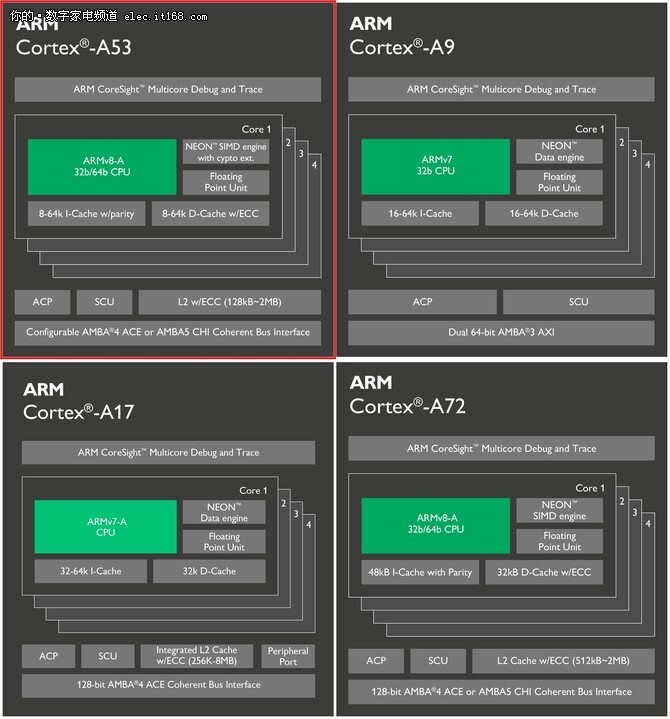This screenshot has height=719, width=670.
Task: Select the '8-64k I-Cache w/parity' block
Action: point(87,214)
